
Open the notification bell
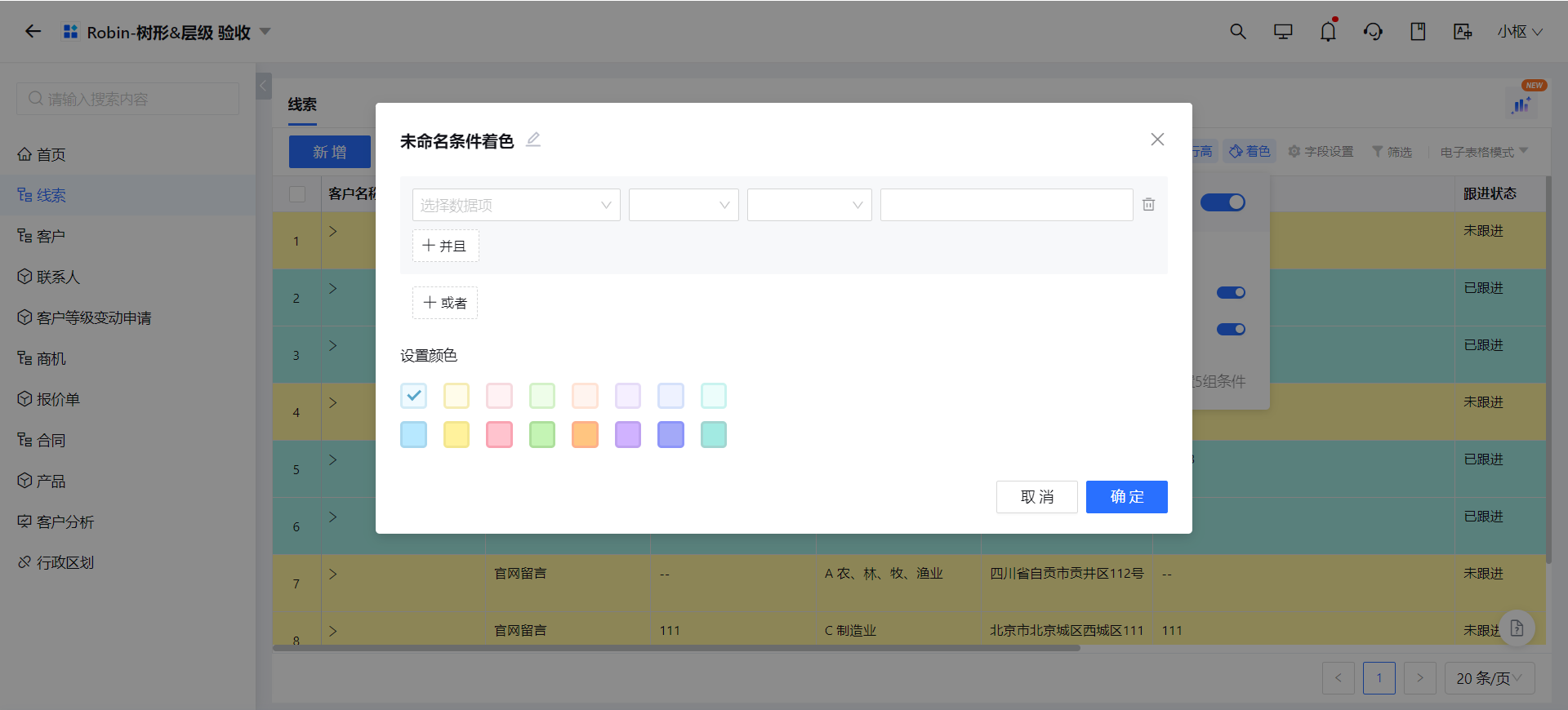point(1328,31)
